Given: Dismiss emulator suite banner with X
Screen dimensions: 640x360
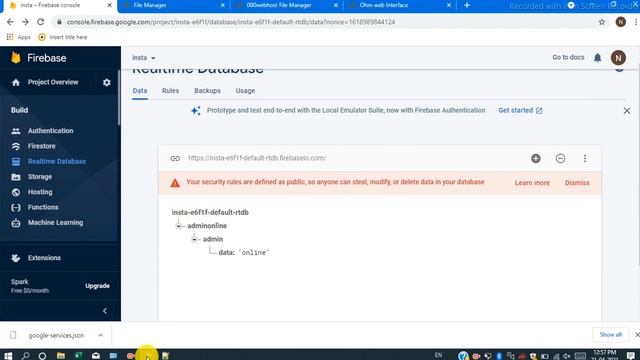Looking at the screenshot, I should [x=627, y=111].
